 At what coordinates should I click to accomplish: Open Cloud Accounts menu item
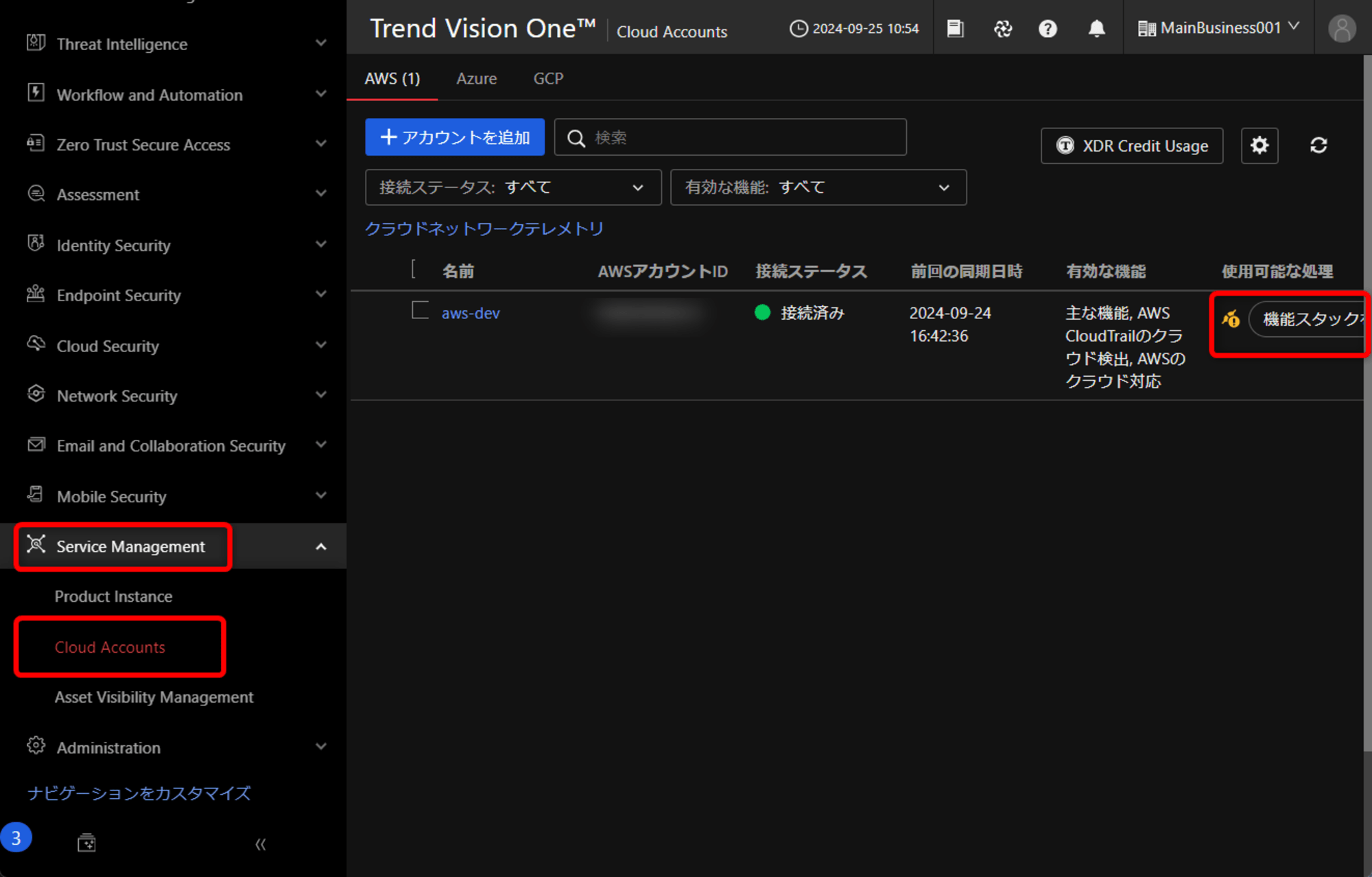pos(110,647)
